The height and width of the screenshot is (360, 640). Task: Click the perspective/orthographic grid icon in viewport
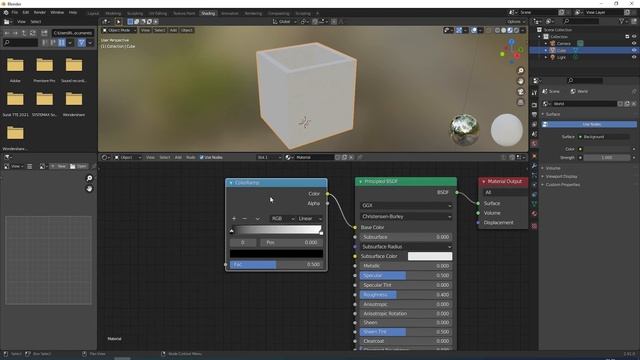coord(520,102)
